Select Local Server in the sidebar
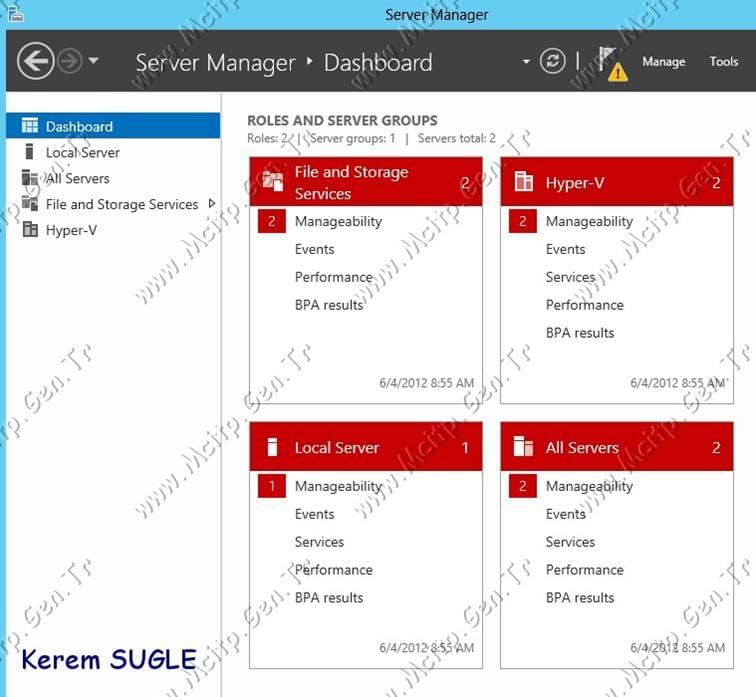This screenshot has height=697, width=756. (113, 152)
